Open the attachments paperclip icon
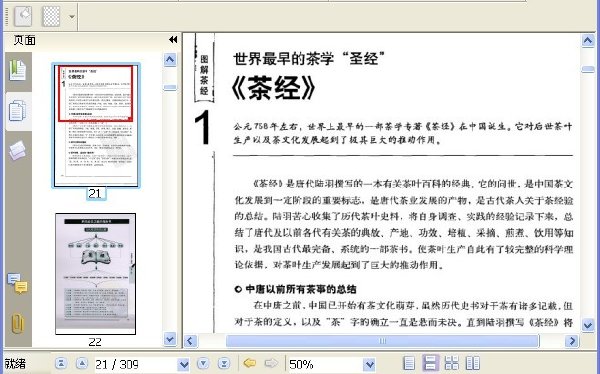Viewport: 600px width, 374px height. point(18,324)
